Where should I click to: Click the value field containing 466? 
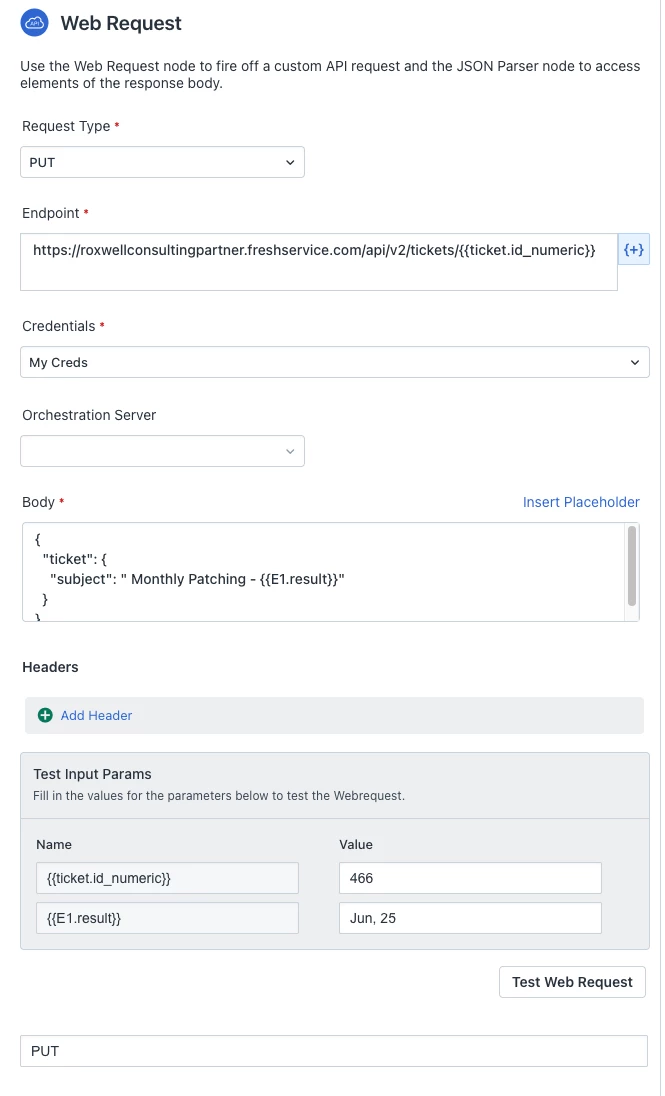coord(471,878)
